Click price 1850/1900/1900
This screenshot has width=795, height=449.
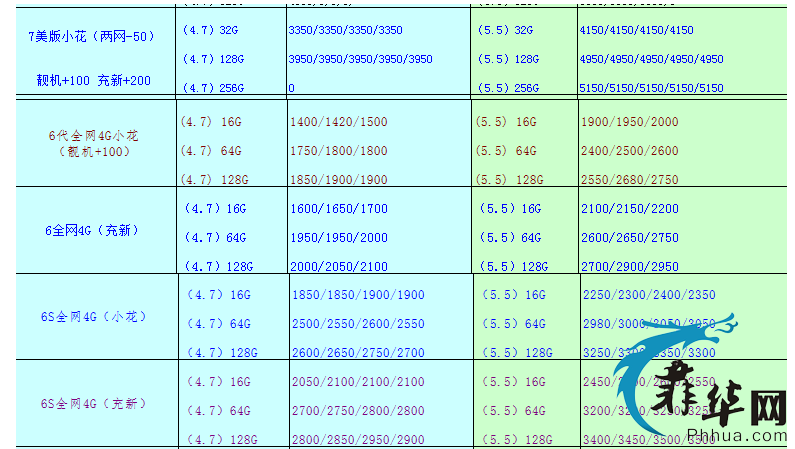339,180
